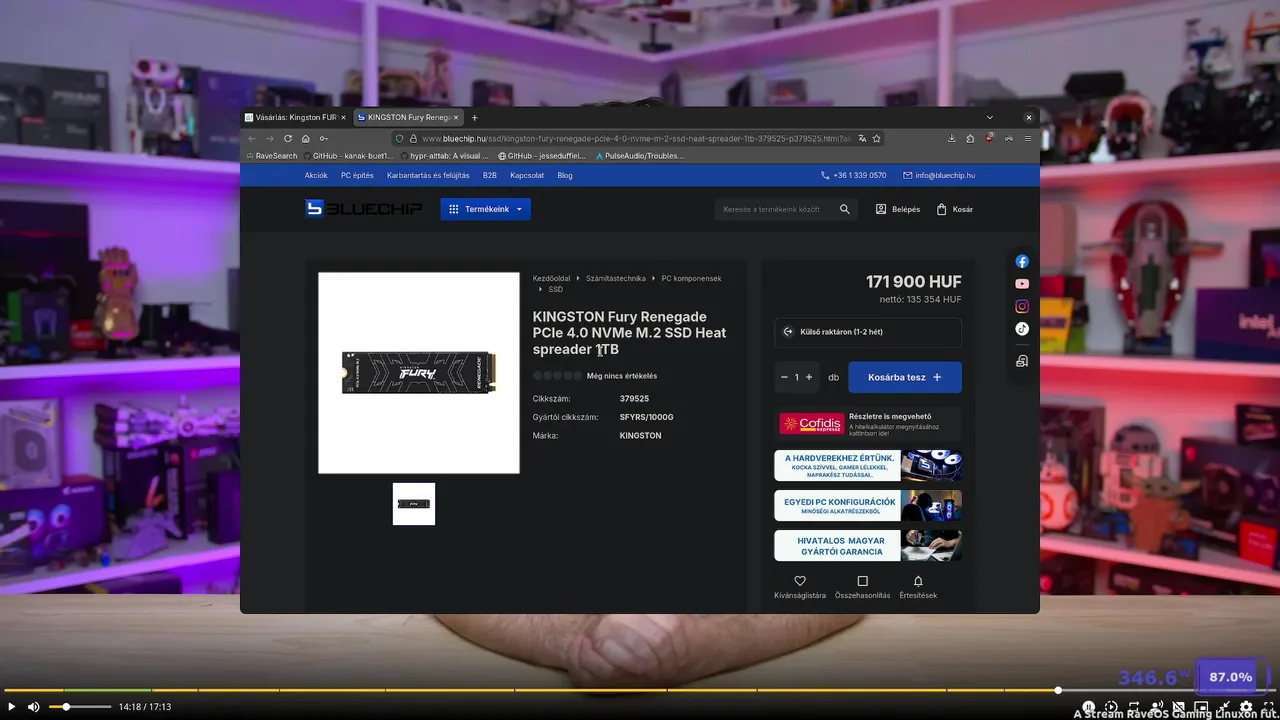
Task: Increase quantity with plus button
Action: pyautogui.click(x=809, y=377)
